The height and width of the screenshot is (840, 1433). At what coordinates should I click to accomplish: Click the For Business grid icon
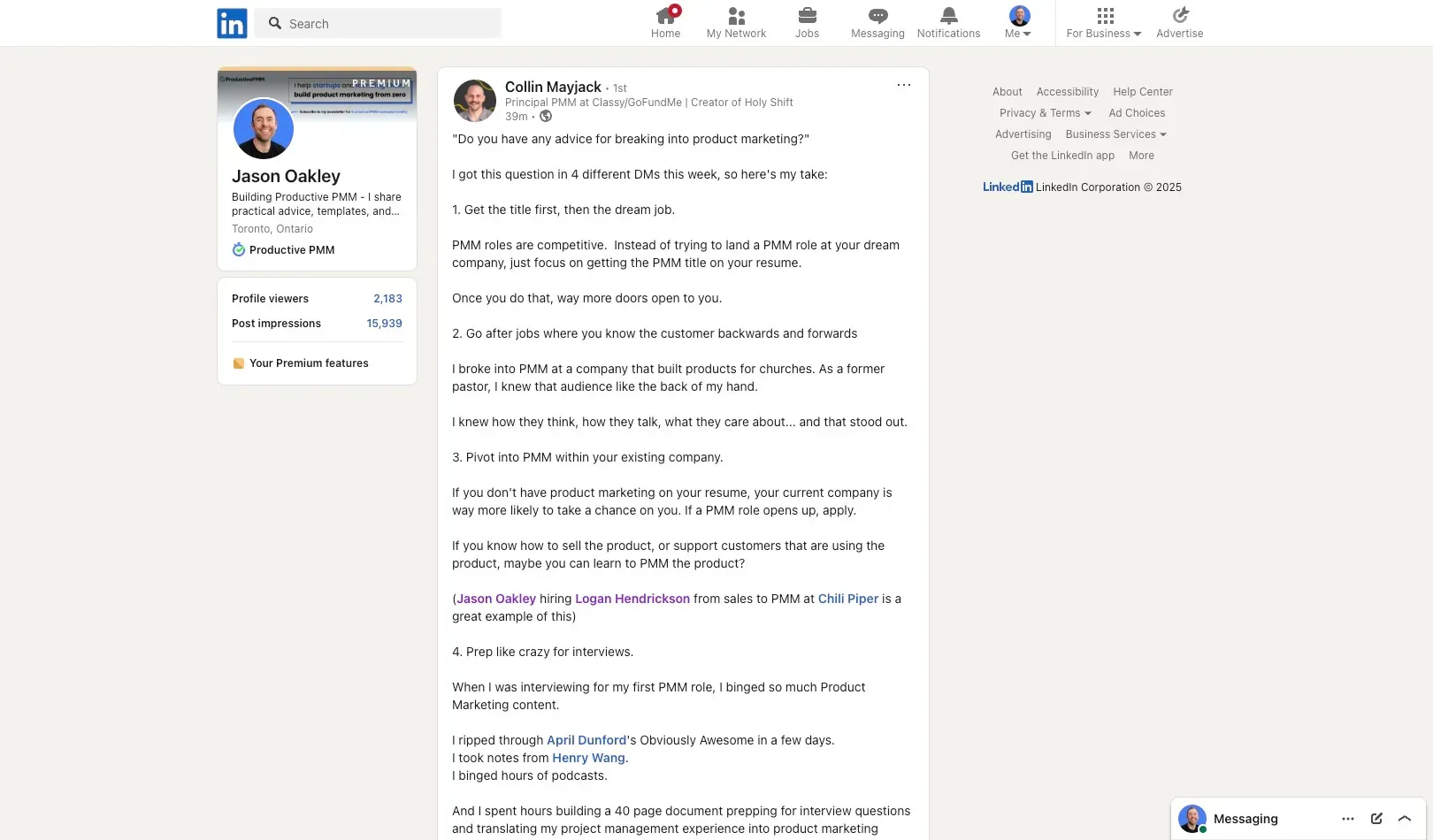pyautogui.click(x=1106, y=16)
